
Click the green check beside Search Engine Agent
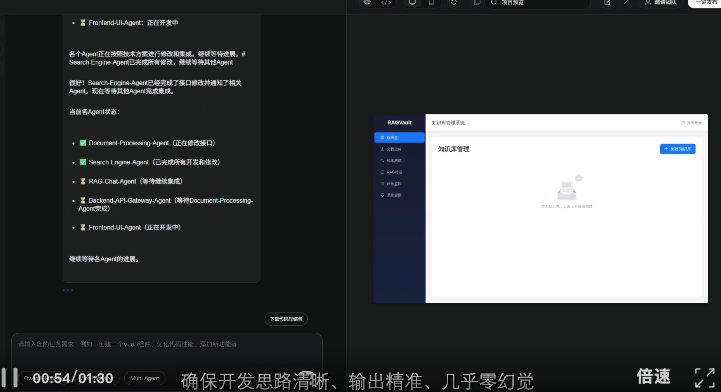coord(83,162)
